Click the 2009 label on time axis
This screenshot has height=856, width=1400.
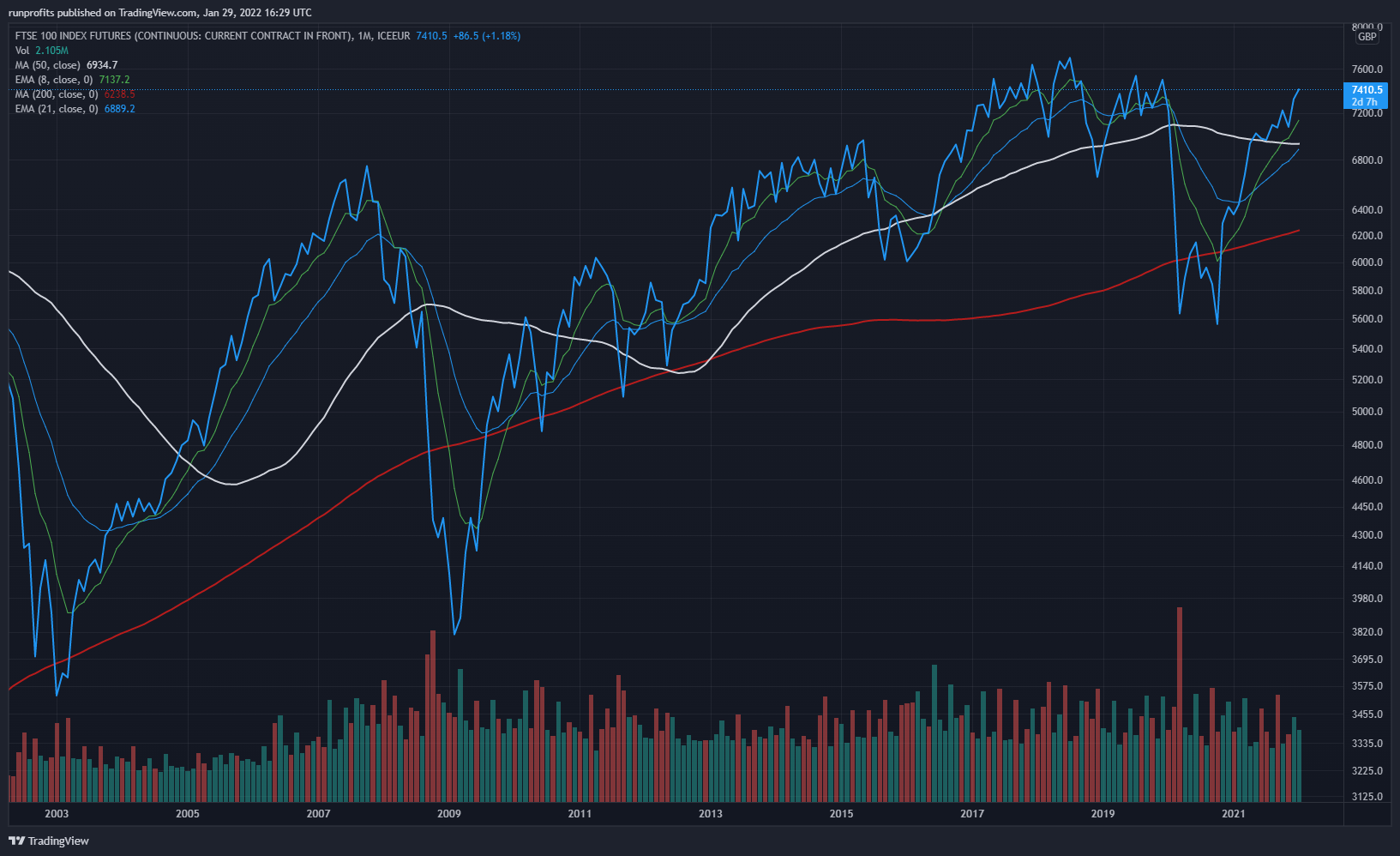point(448,813)
